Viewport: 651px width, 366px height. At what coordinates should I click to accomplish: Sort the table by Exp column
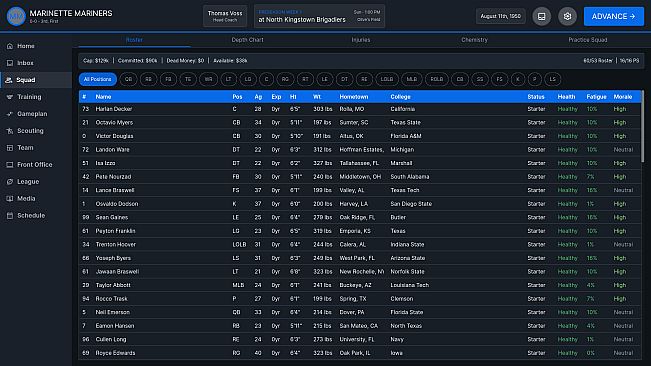[x=276, y=97]
